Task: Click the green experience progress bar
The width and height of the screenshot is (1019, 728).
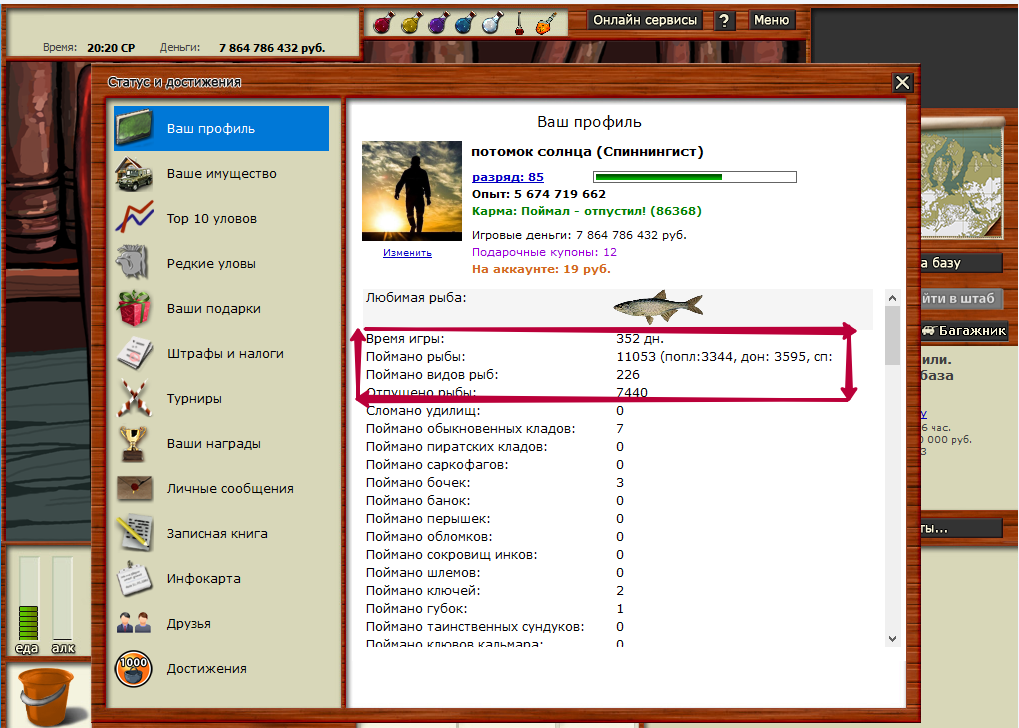Action: click(x=695, y=177)
